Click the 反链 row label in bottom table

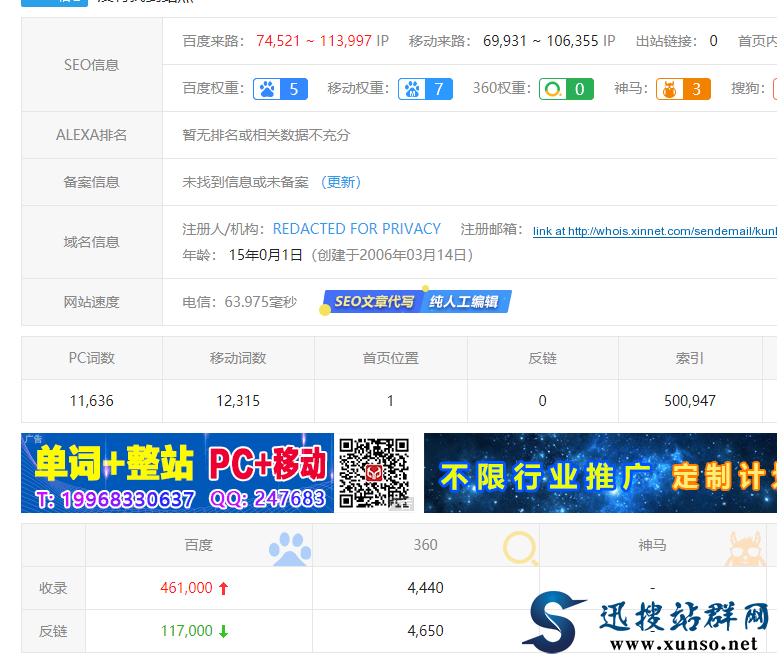click(x=53, y=631)
